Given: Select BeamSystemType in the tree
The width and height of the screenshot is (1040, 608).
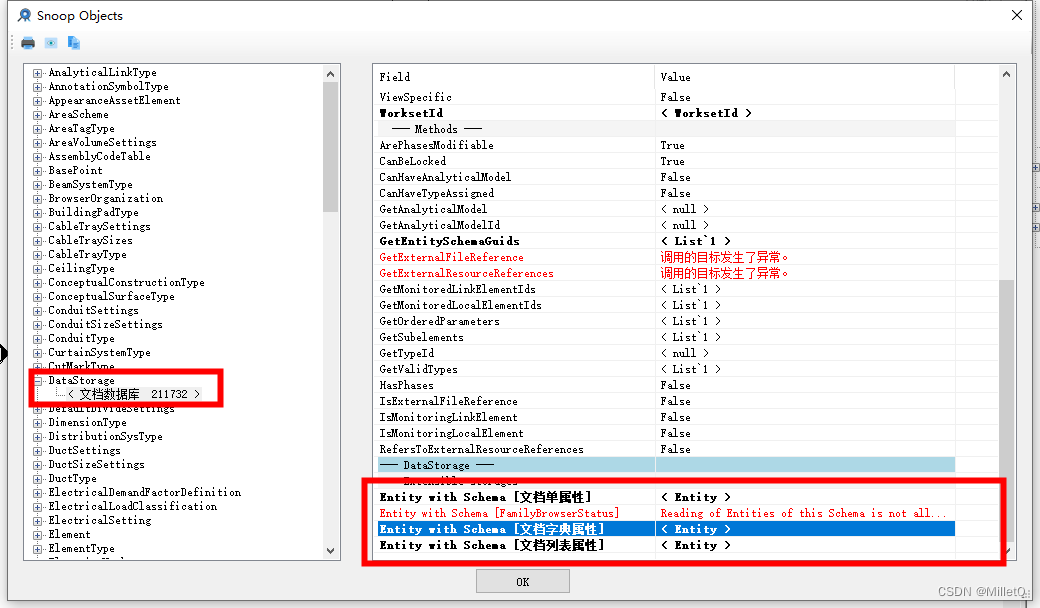Looking at the screenshot, I should click(90, 184).
